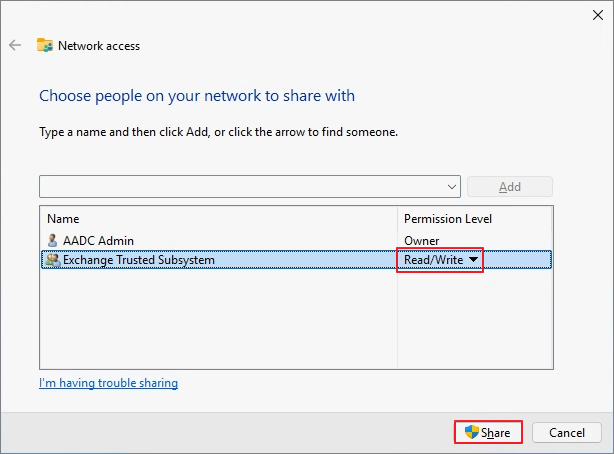This screenshot has height=454, width=614.
Task: Open the I'm having trouble sharing link
Action: pos(108,383)
